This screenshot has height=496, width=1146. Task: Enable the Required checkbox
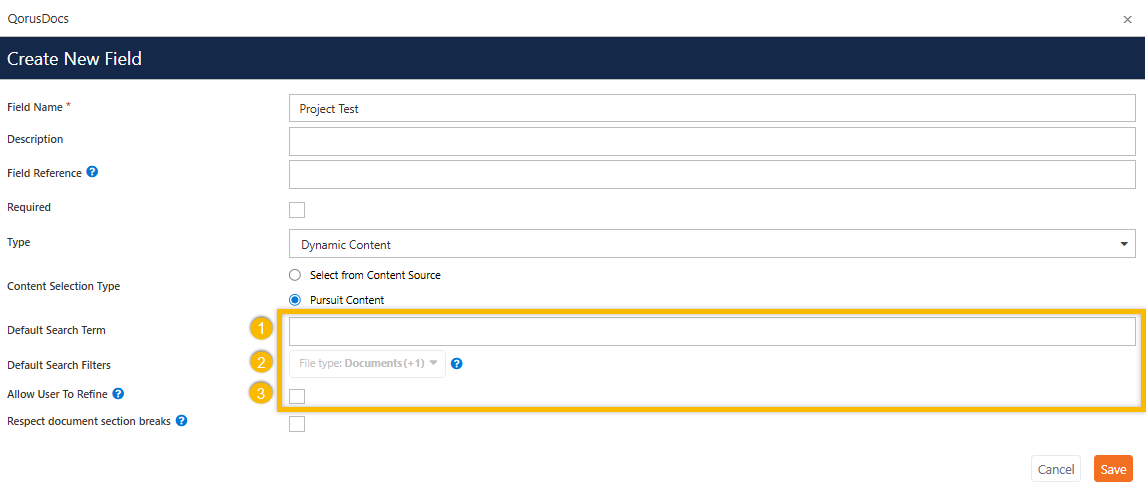pos(297,210)
